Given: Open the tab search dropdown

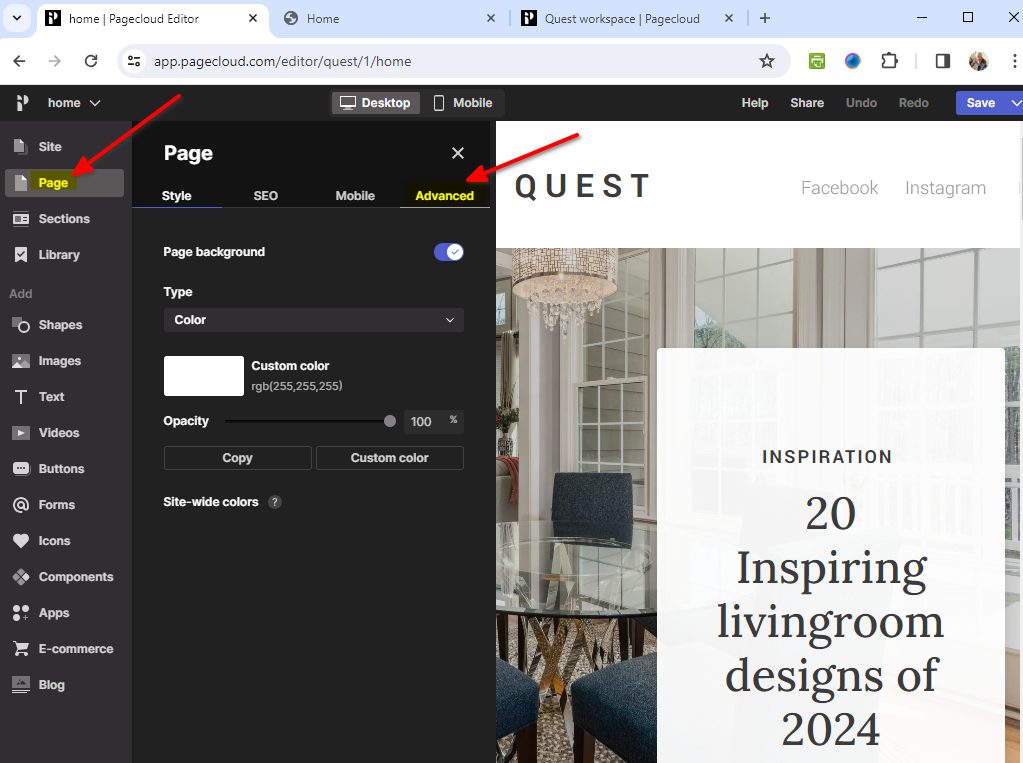Looking at the screenshot, I should 17,18.
